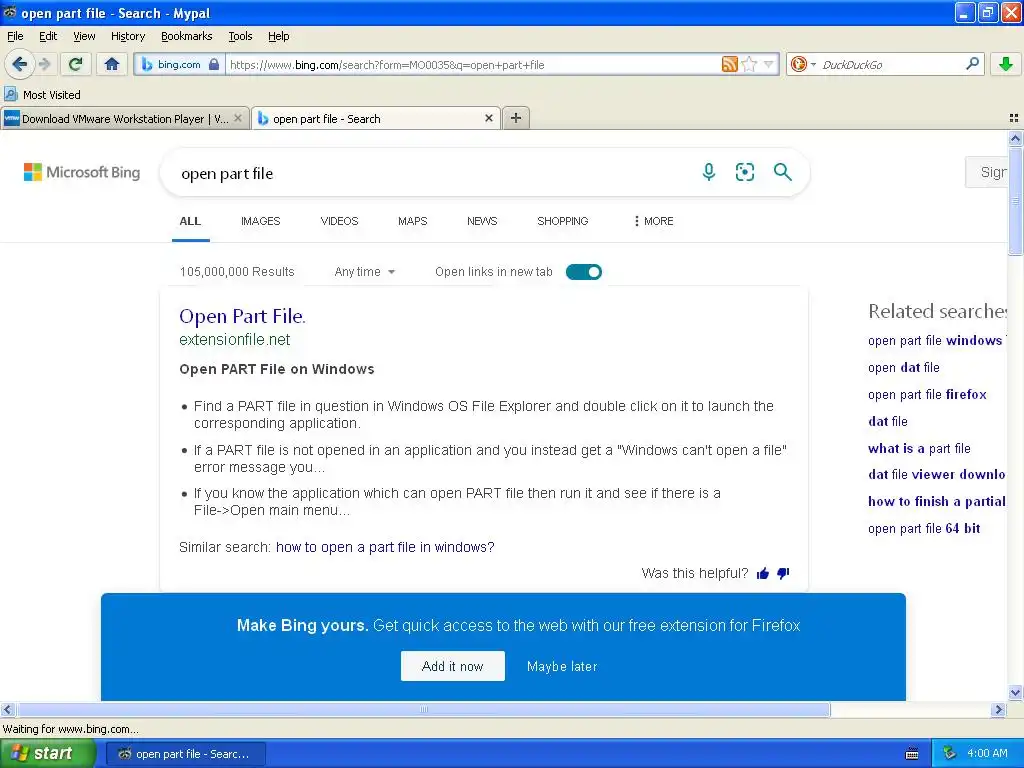Viewport: 1024px width, 768px height.
Task: Click the vertical scrollbar up arrow
Action: click(x=1015, y=138)
